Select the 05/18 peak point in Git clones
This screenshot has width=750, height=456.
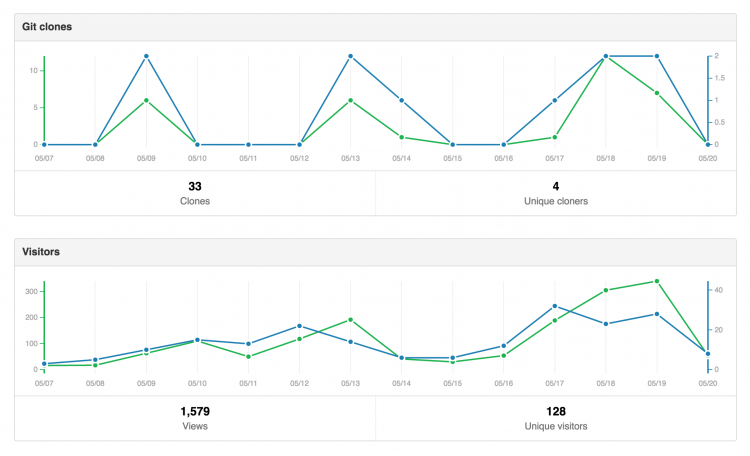606,56
